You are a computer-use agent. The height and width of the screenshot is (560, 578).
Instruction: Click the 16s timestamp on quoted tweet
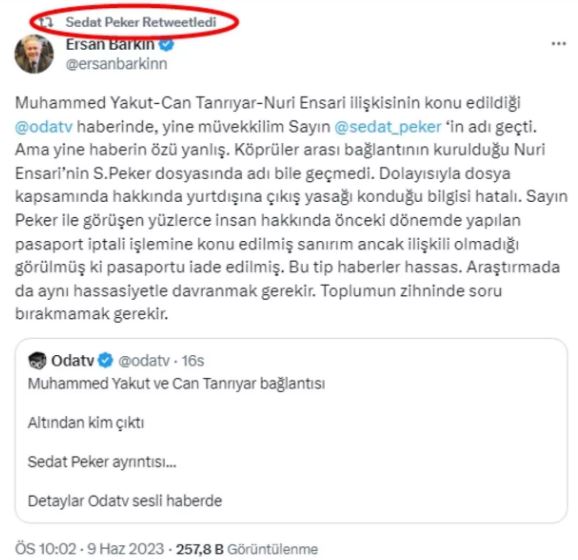tap(193, 360)
